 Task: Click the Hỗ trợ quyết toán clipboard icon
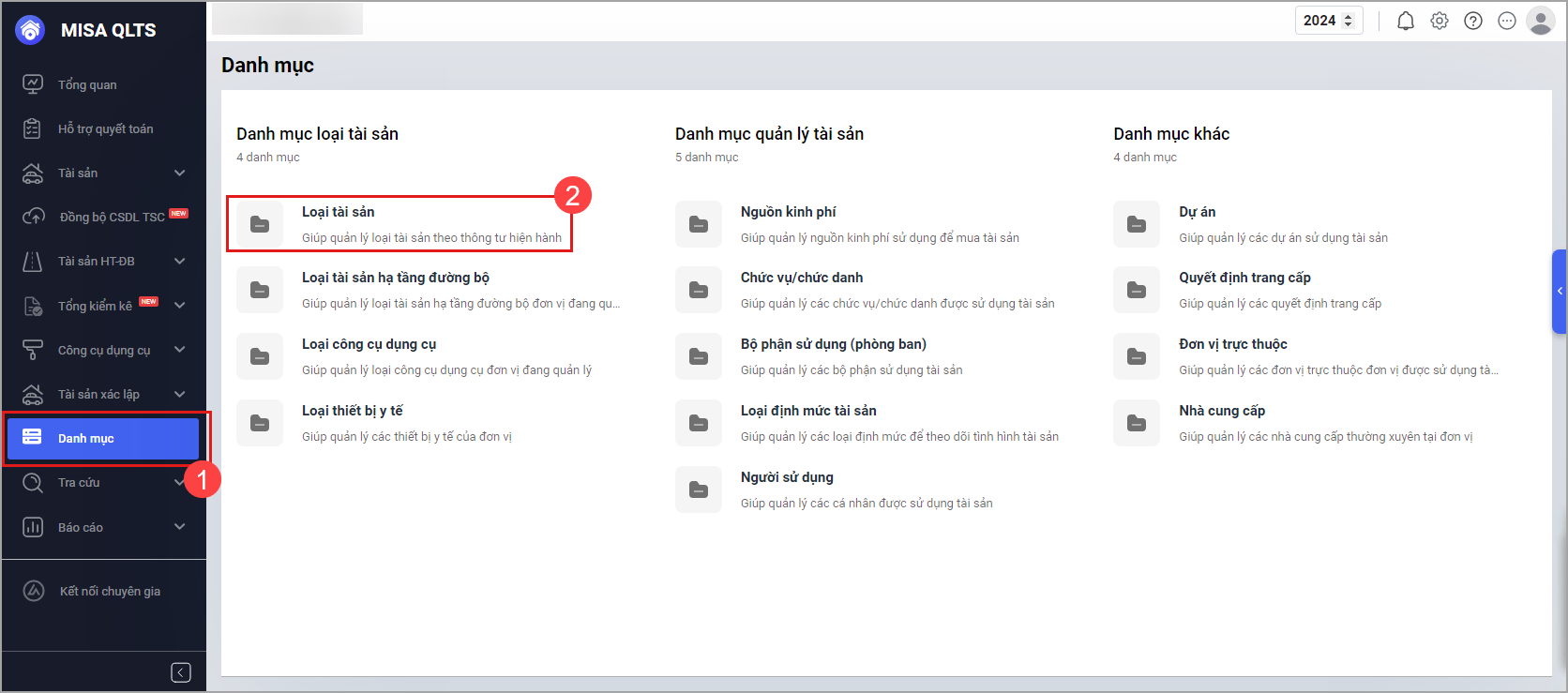pos(33,128)
